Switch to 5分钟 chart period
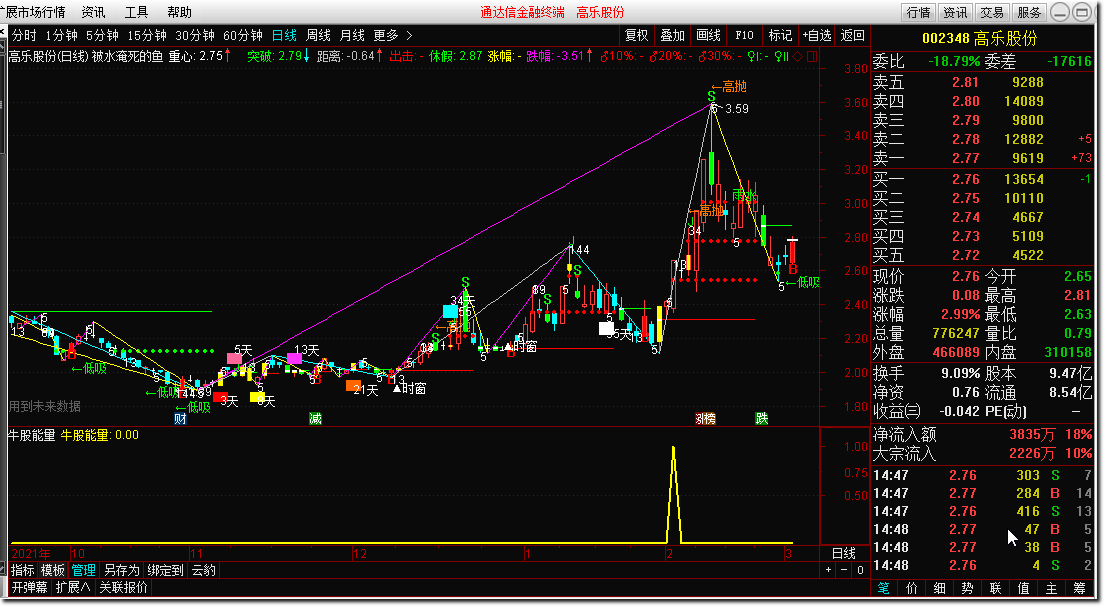The width and height of the screenshot is (1106, 607). point(102,35)
